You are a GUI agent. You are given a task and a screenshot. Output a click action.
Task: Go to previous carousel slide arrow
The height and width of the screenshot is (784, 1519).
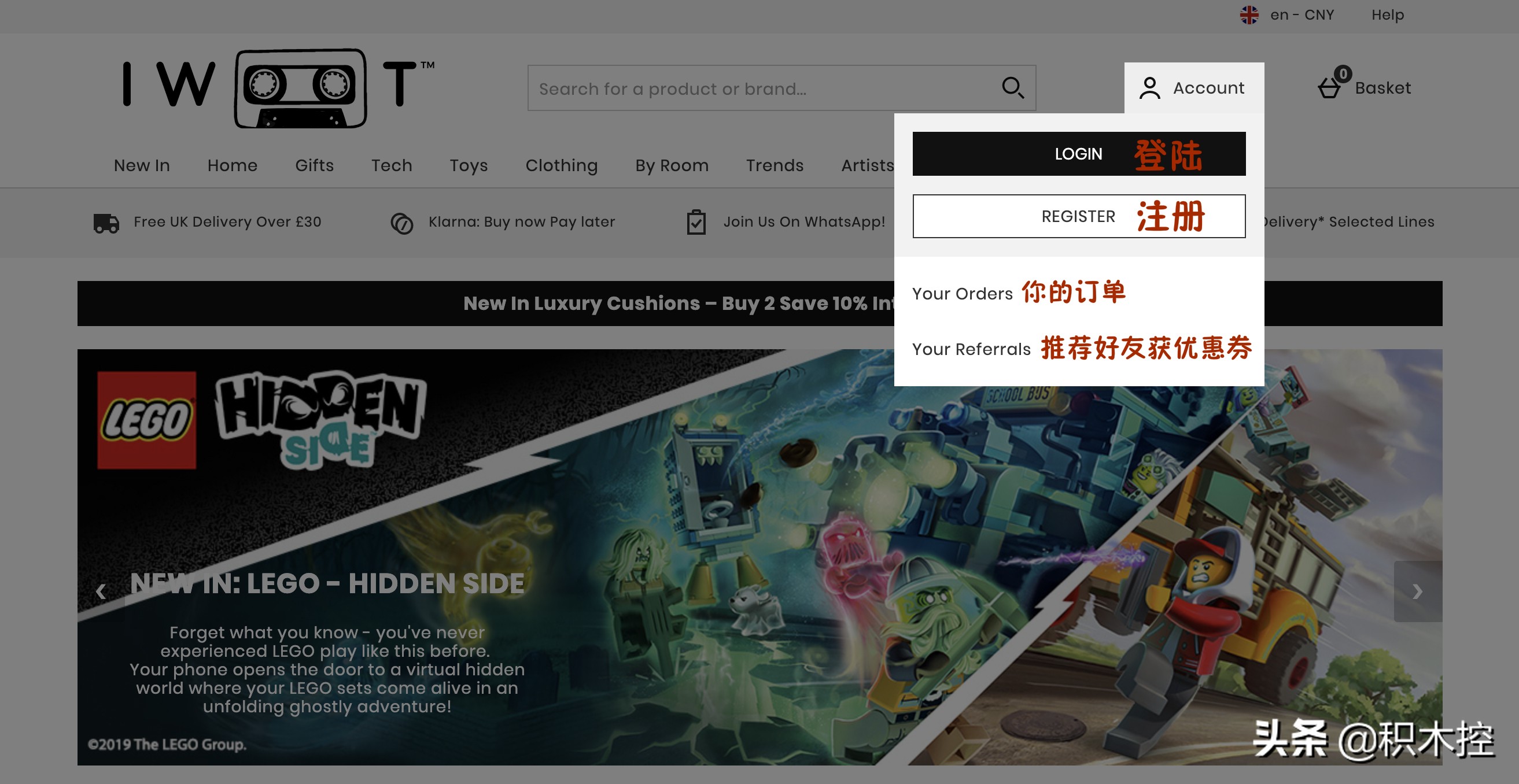101,591
